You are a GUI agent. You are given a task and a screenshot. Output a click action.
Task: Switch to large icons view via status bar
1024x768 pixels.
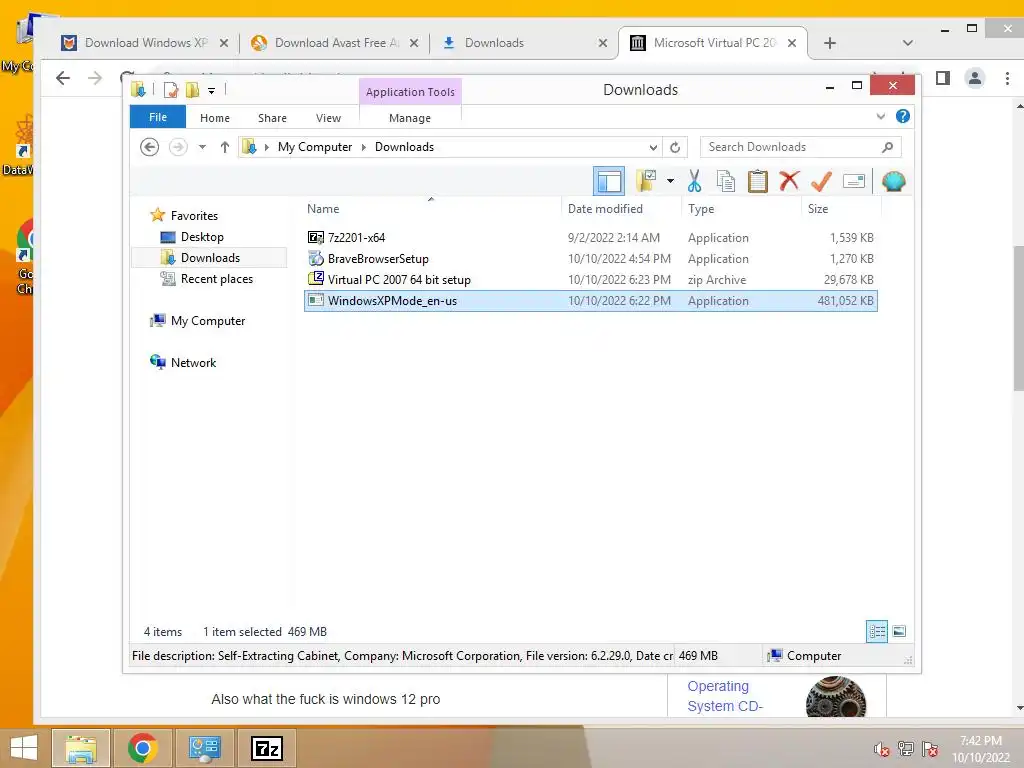tap(899, 631)
